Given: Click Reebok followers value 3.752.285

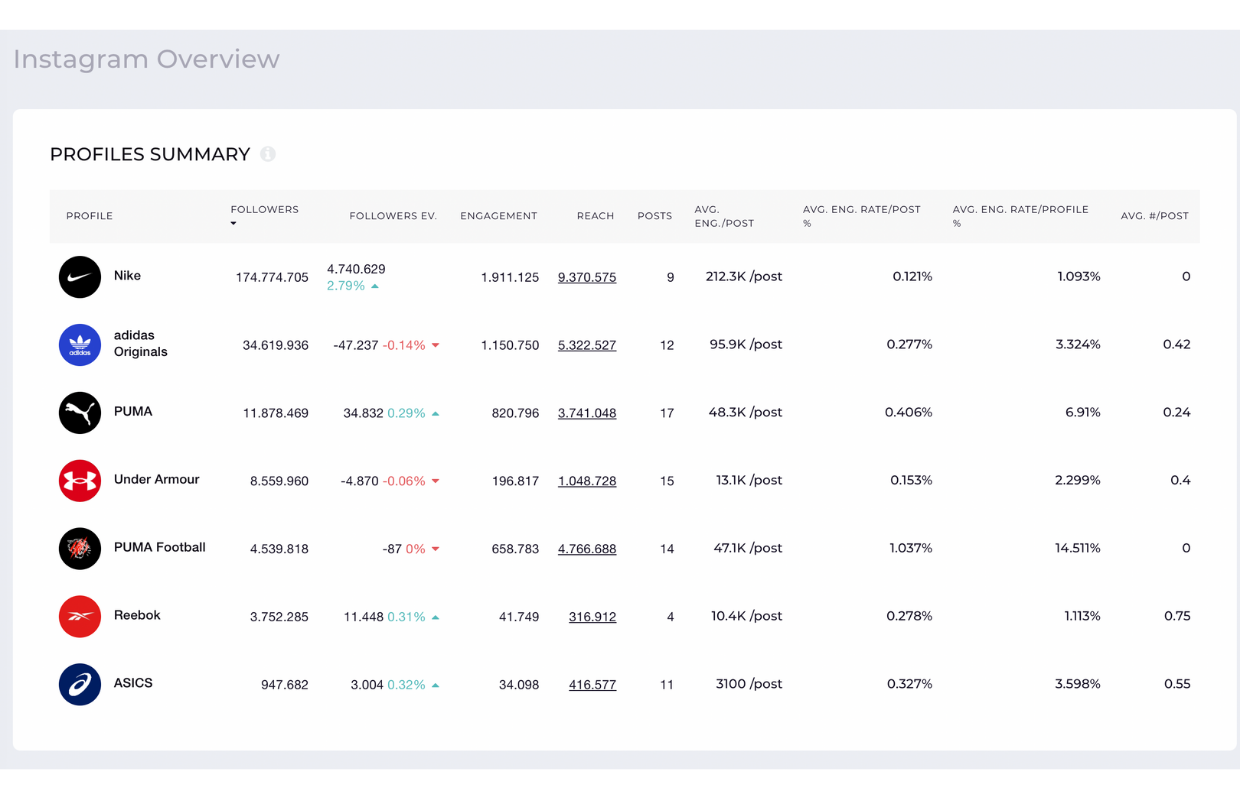Looking at the screenshot, I should [x=279, y=617].
